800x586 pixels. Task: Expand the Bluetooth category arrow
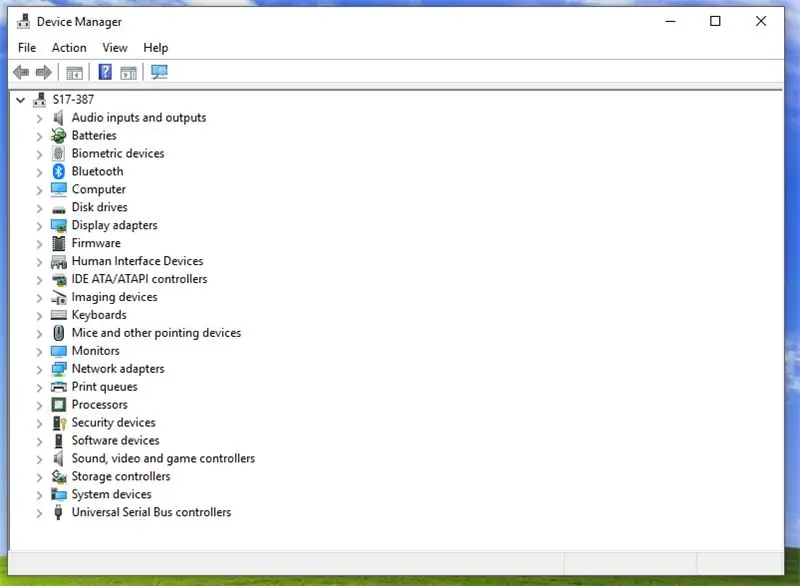click(39, 172)
